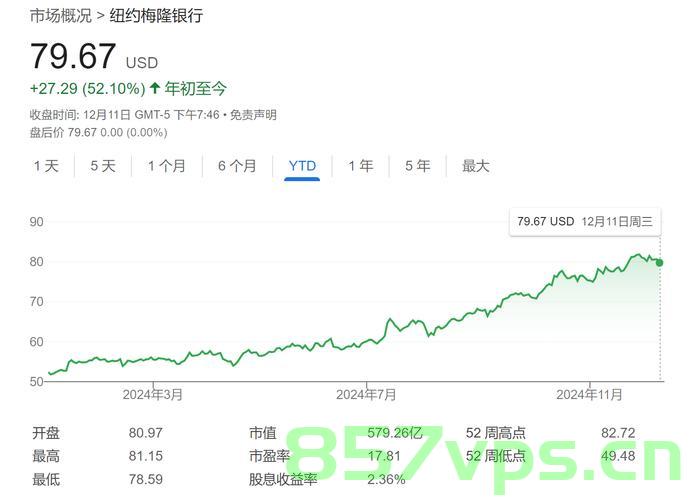Select the YTD range tab
Viewport: 698px width, 500px height.
coord(302,166)
